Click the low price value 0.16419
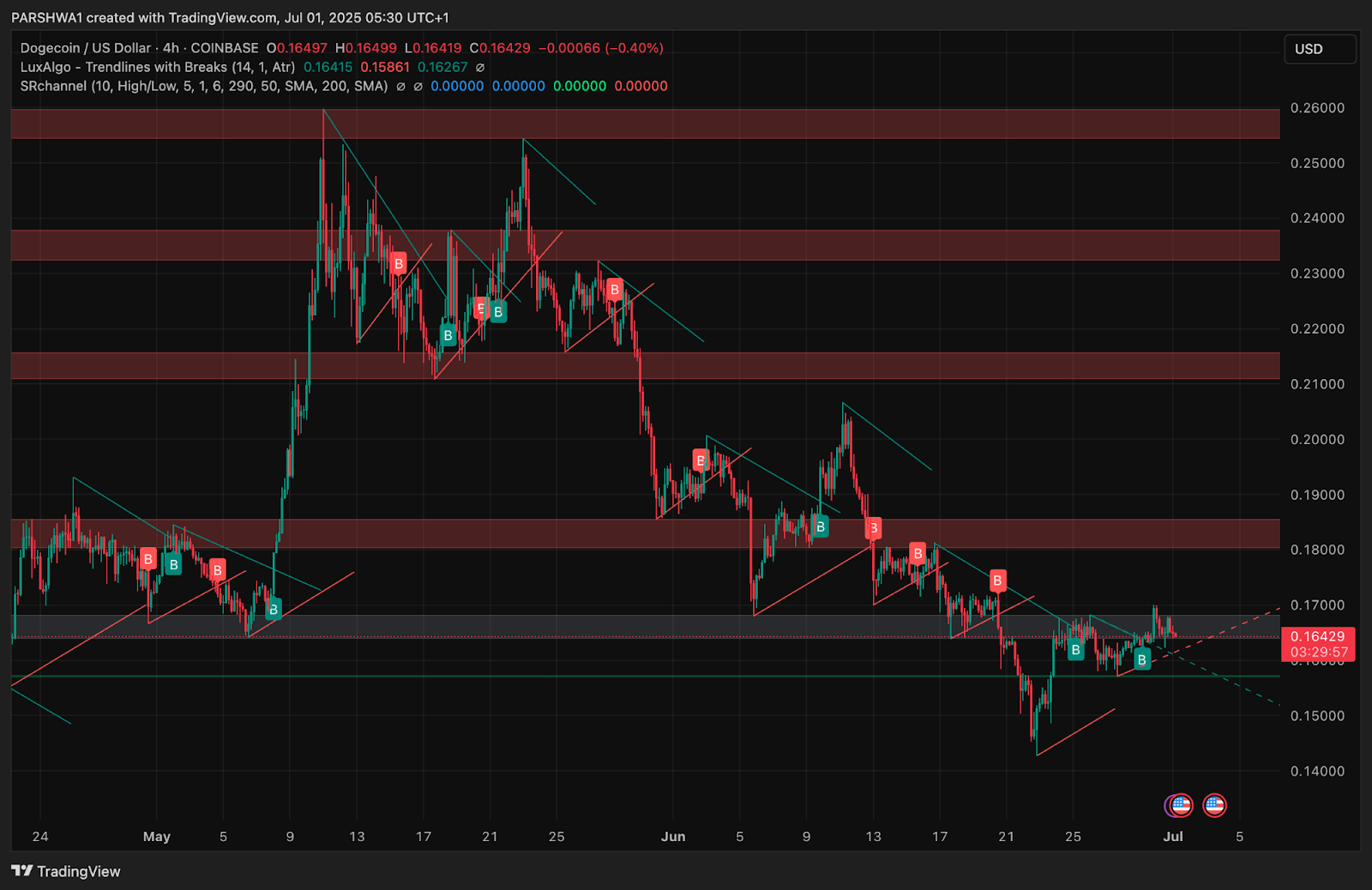The height and width of the screenshot is (890, 1372). pyautogui.click(x=437, y=48)
